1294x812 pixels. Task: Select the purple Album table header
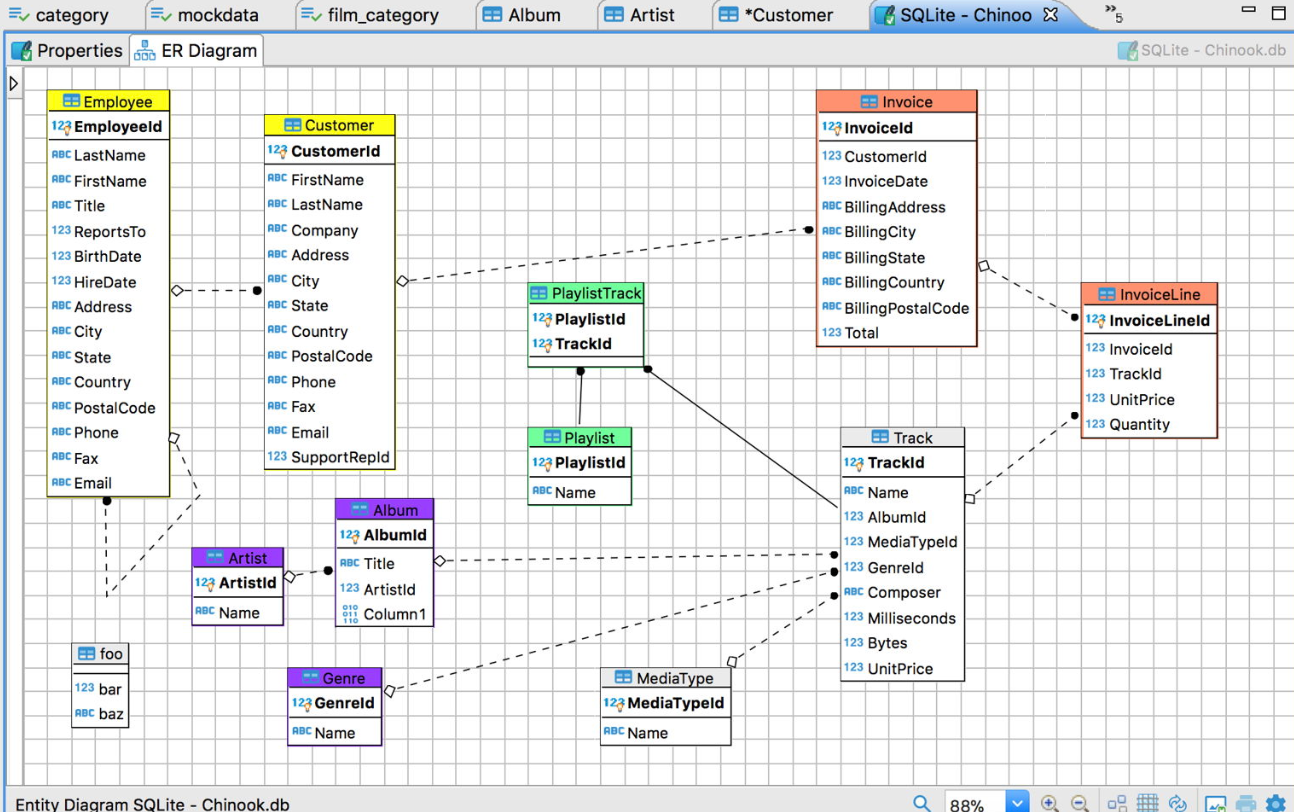pos(384,510)
